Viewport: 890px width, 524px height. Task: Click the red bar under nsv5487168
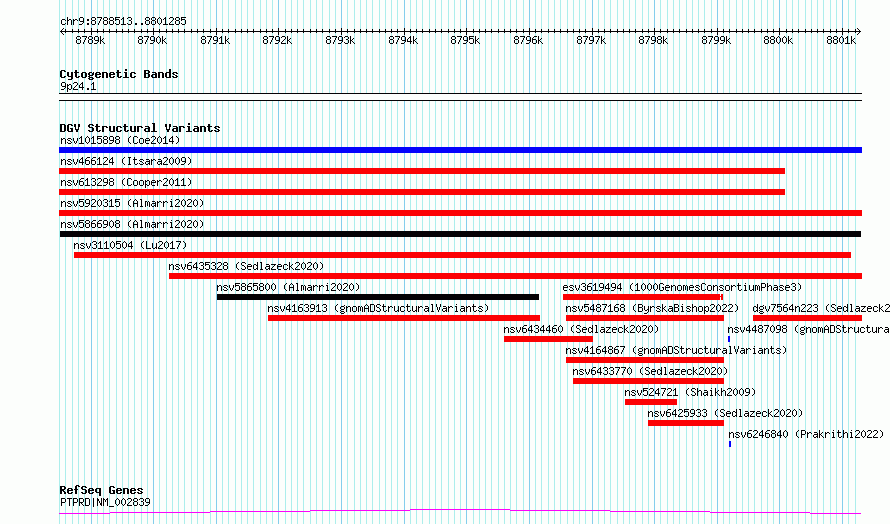[x=644, y=318]
